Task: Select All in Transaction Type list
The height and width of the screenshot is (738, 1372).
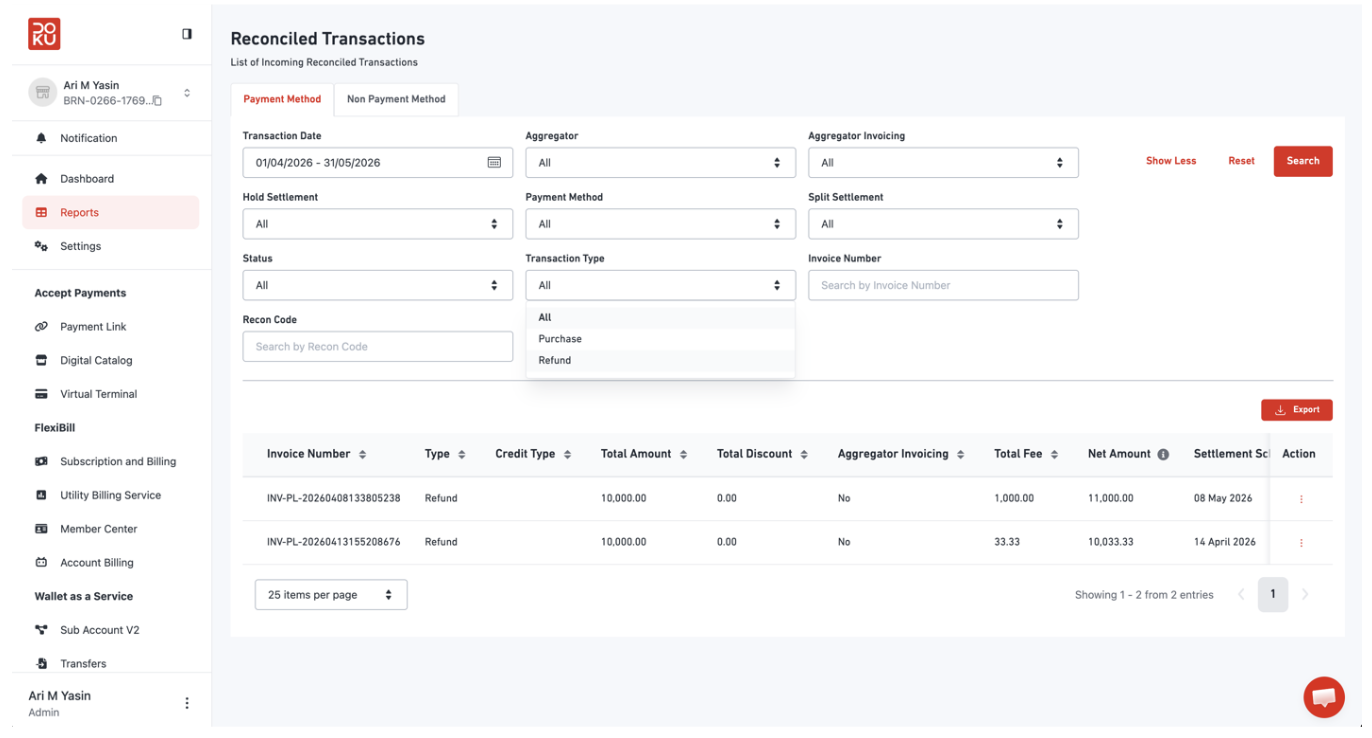Action: 661,317
